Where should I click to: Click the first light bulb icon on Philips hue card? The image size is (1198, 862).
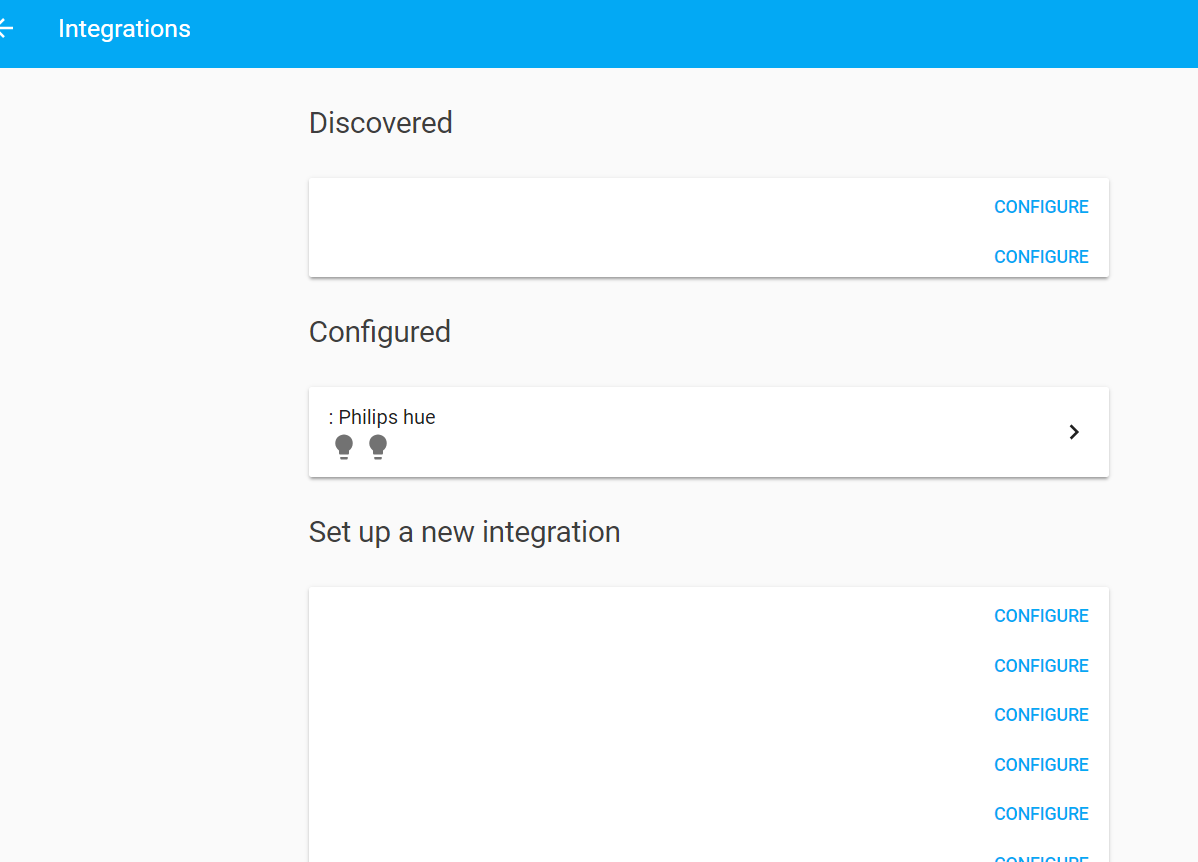coord(344,446)
